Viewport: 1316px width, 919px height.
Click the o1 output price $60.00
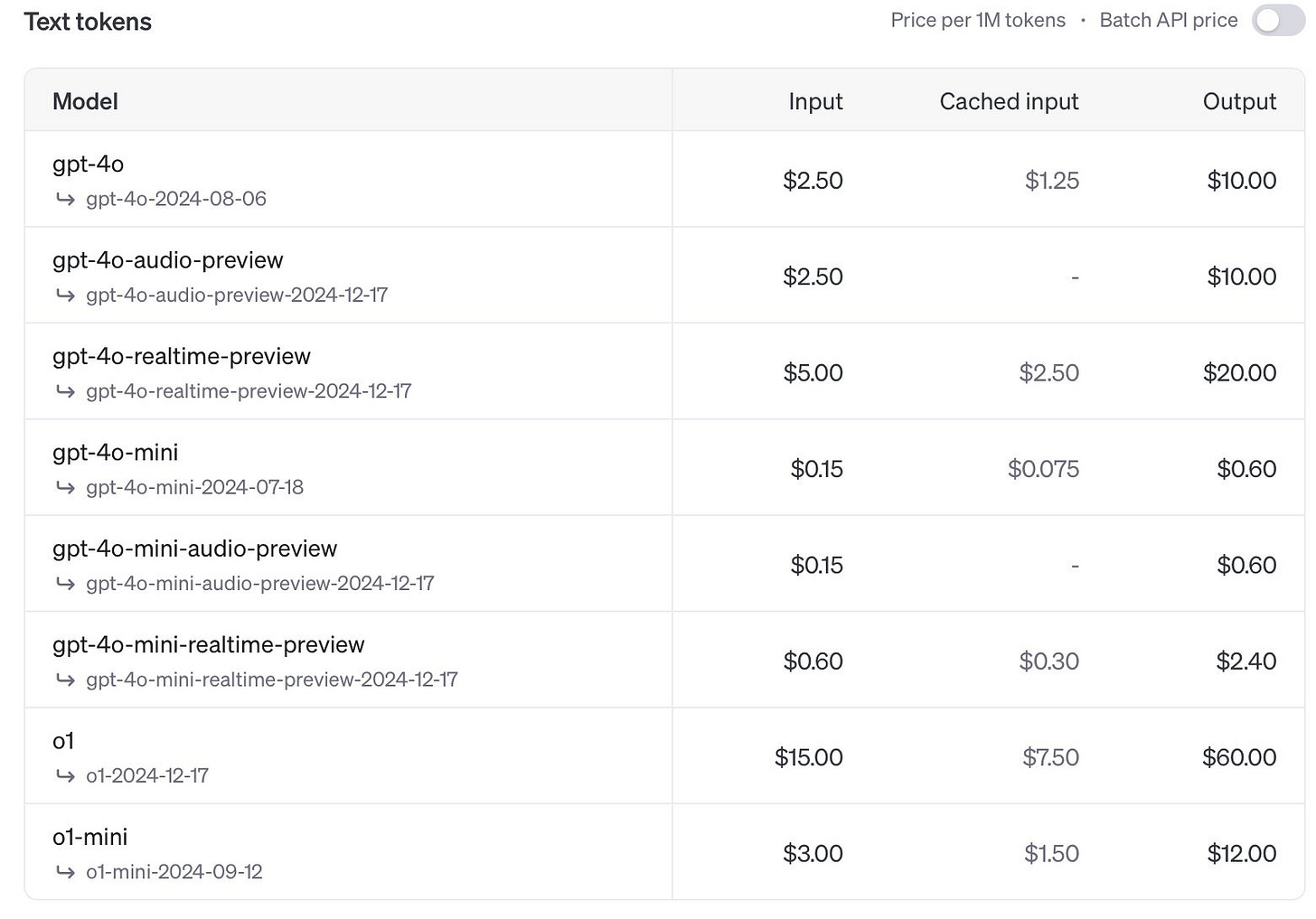pyautogui.click(x=1239, y=757)
